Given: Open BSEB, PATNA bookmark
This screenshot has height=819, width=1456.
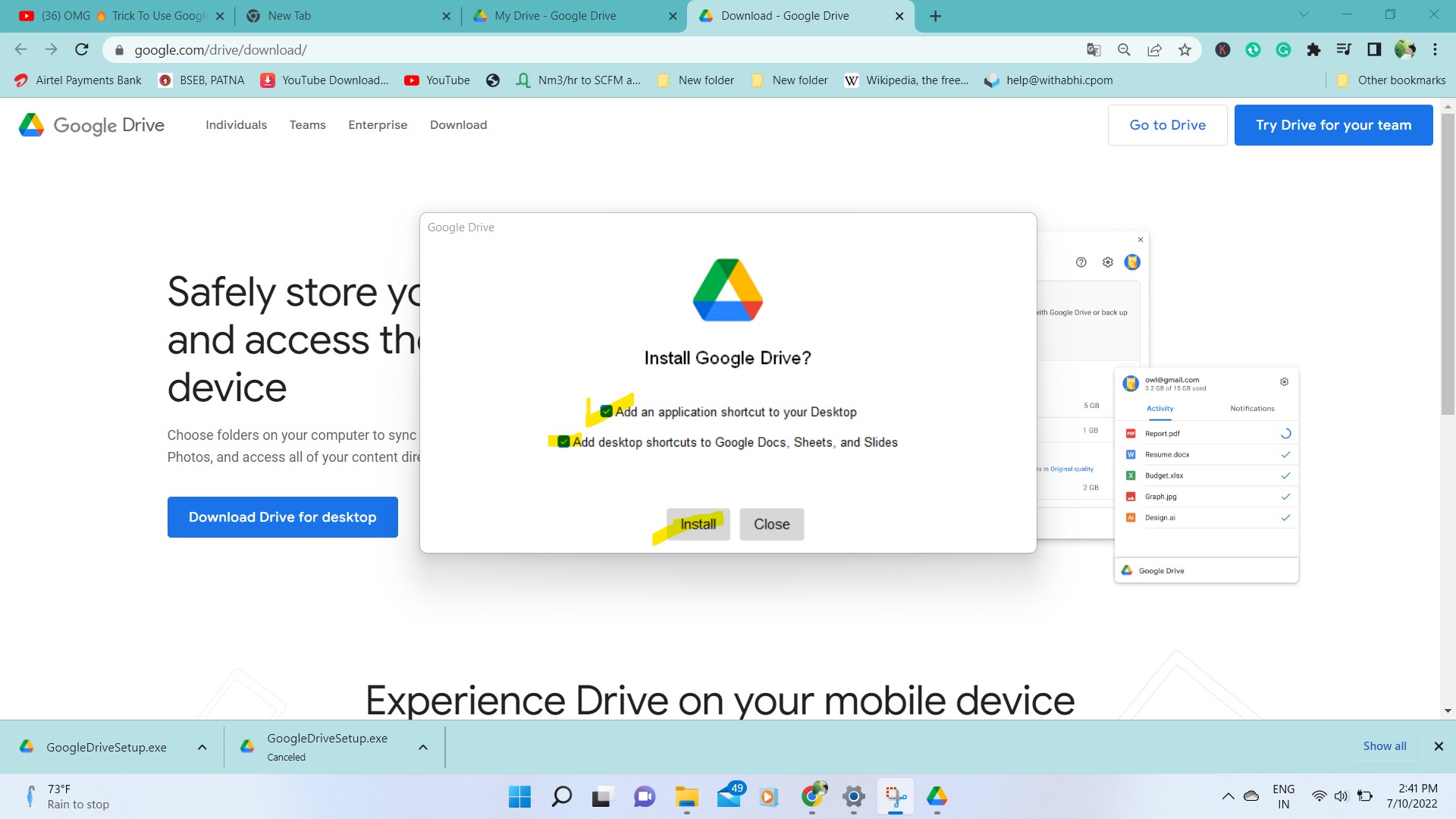Looking at the screenshot, I should pos(202,80).
